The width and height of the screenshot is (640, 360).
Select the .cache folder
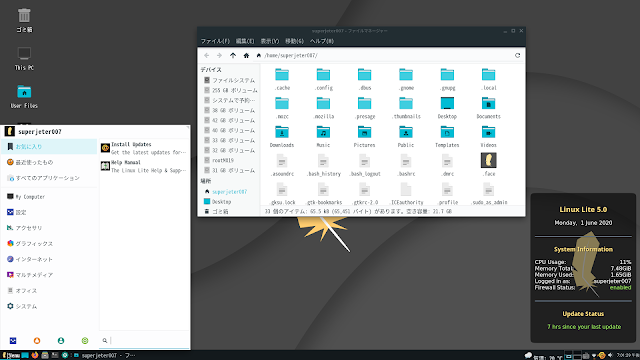pyautogui.click(x=282, y=80)
